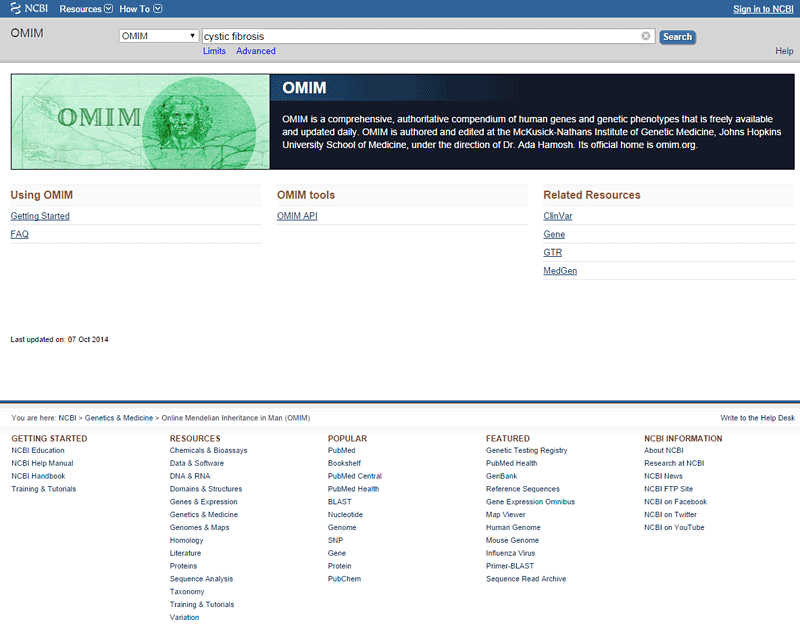Open Gene Expression Omnibus link
Screen dimensions: 800x626
(530, 502)
